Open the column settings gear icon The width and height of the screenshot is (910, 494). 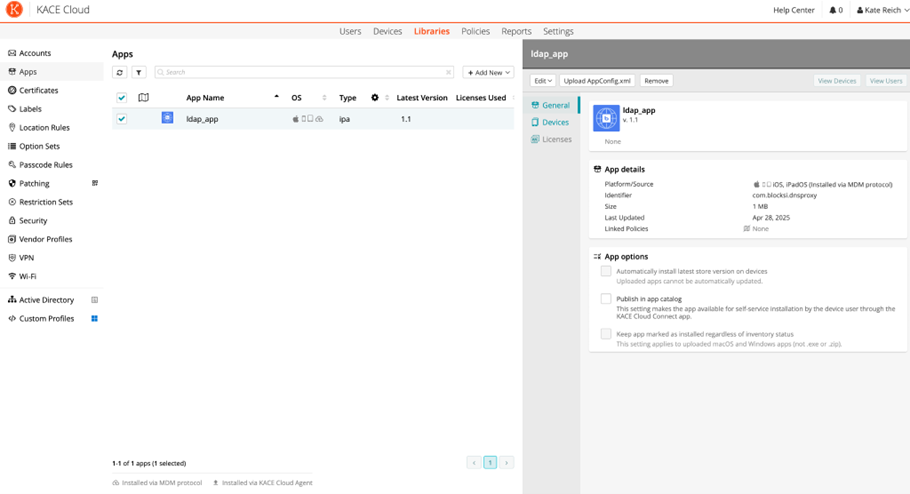tap(375, 98)
